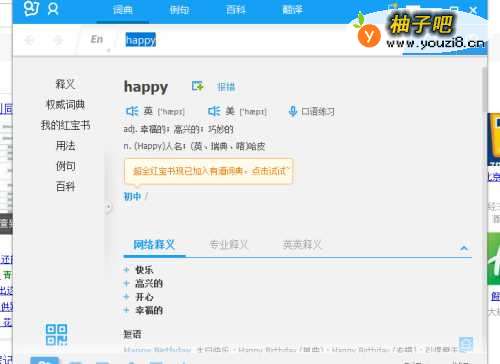This screenshot has height=364, width=500.
Task: Open the user account profile icon
Action: click(x=53, y=9)
